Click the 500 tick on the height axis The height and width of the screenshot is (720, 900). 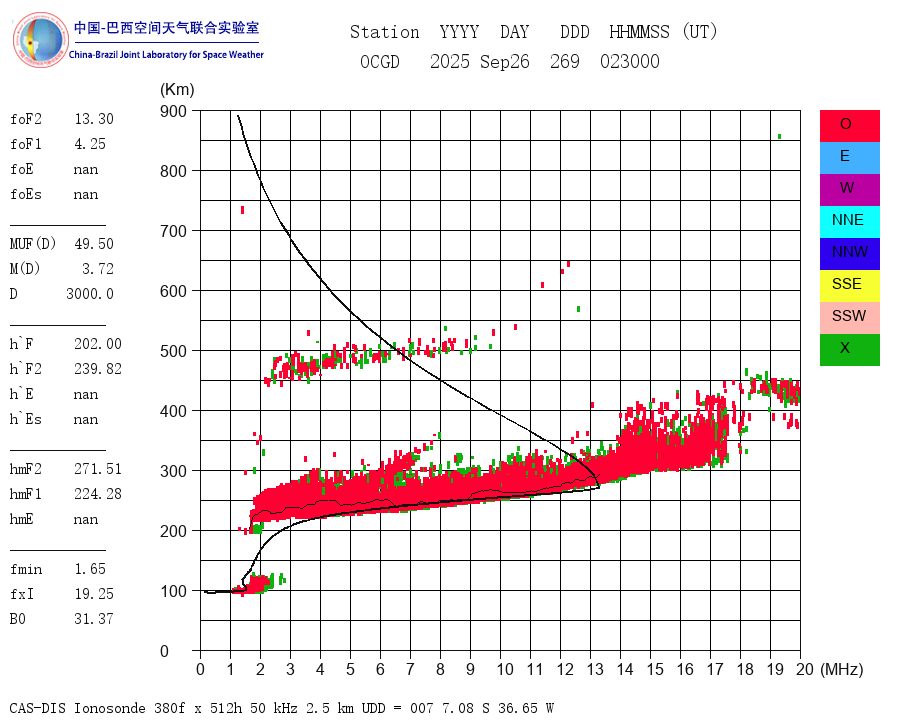[173, 351]
